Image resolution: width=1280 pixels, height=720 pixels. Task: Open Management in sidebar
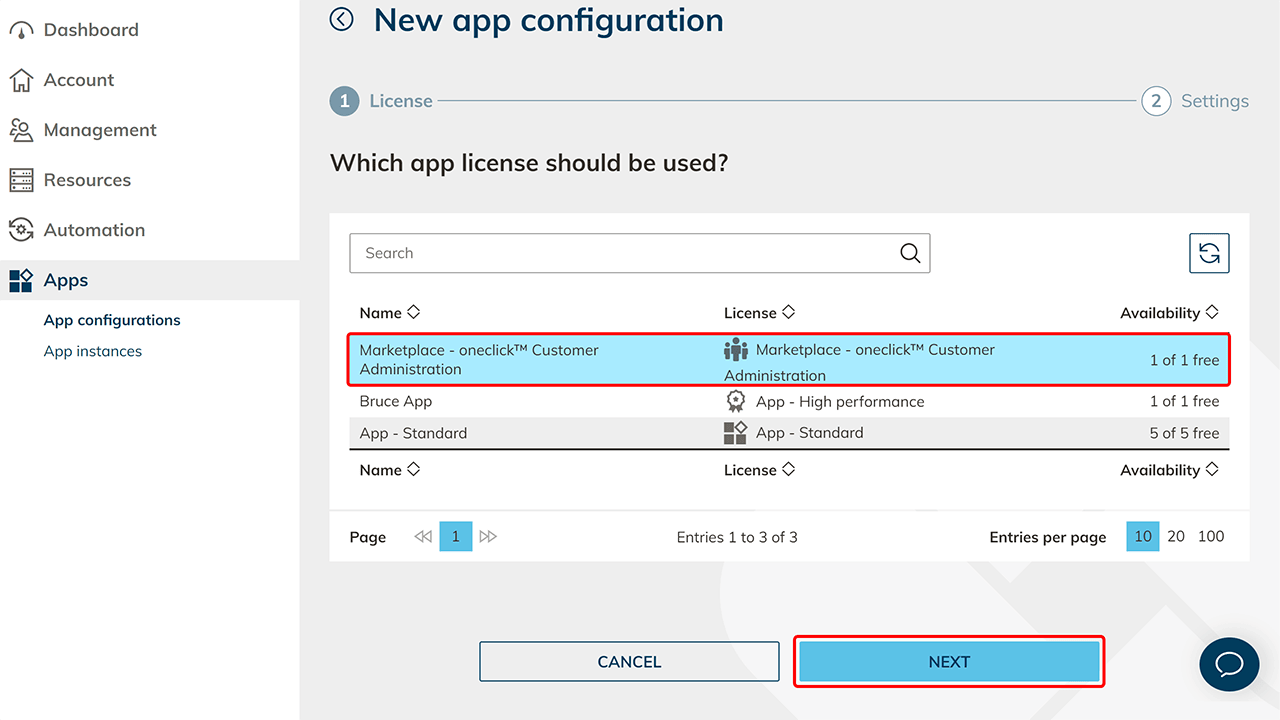100,130
